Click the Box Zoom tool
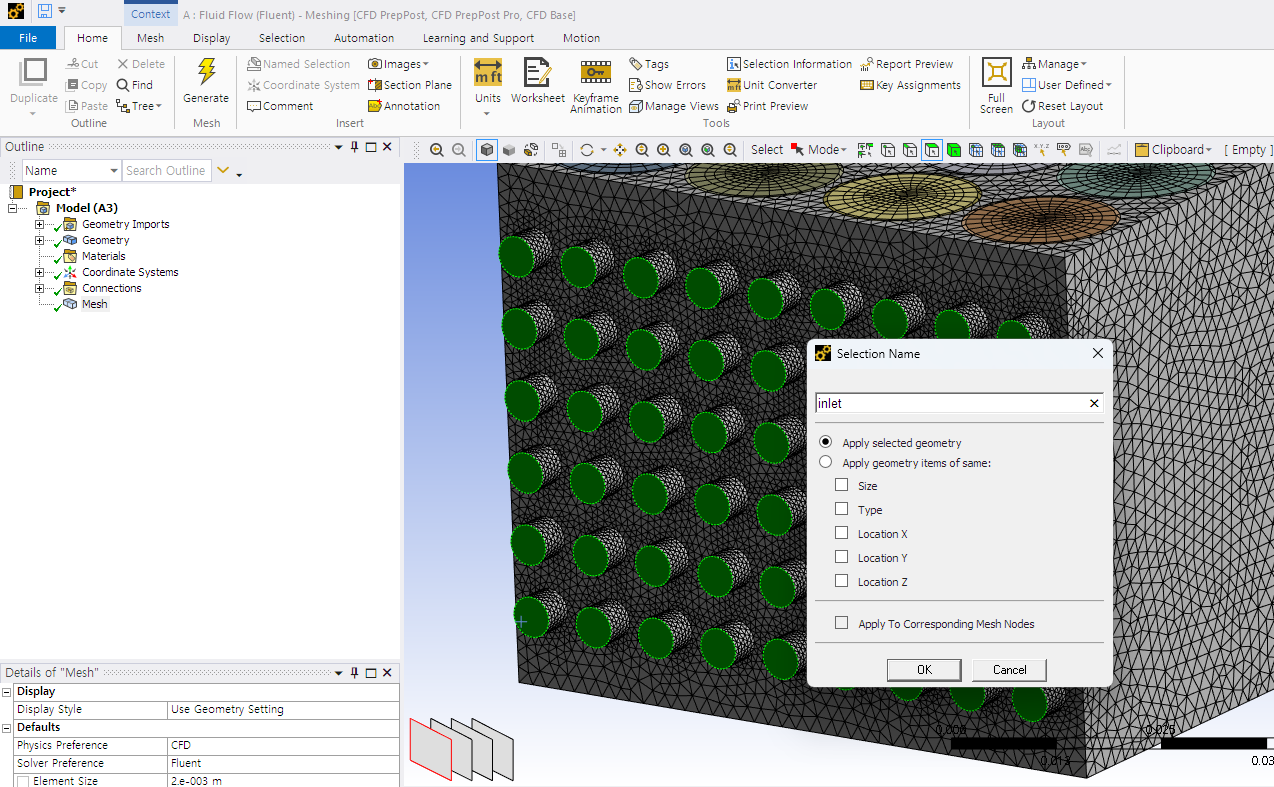The image size is (1274, 787). click(664, 150)
